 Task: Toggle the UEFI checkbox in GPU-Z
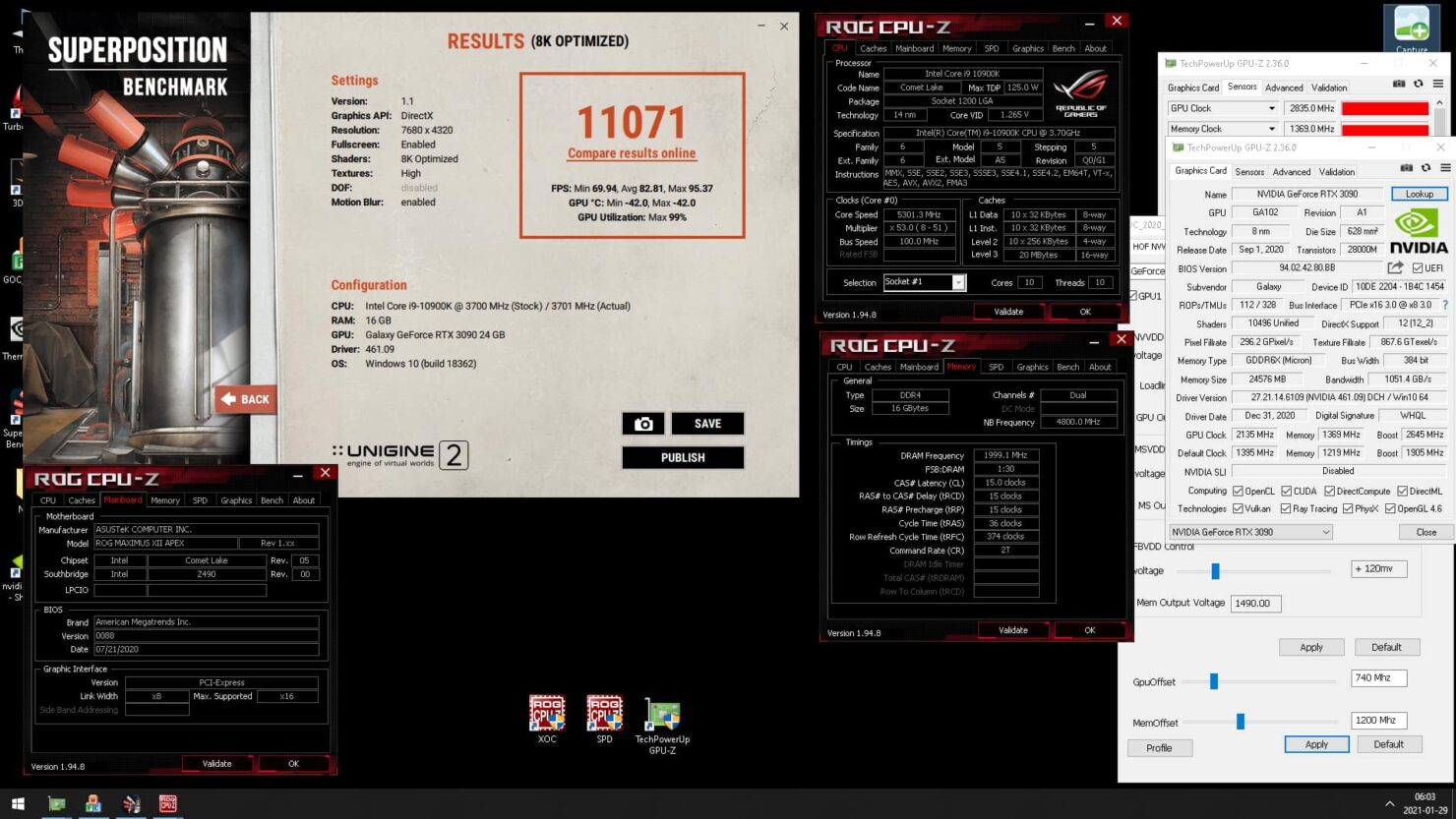(x=1418, y=268)
